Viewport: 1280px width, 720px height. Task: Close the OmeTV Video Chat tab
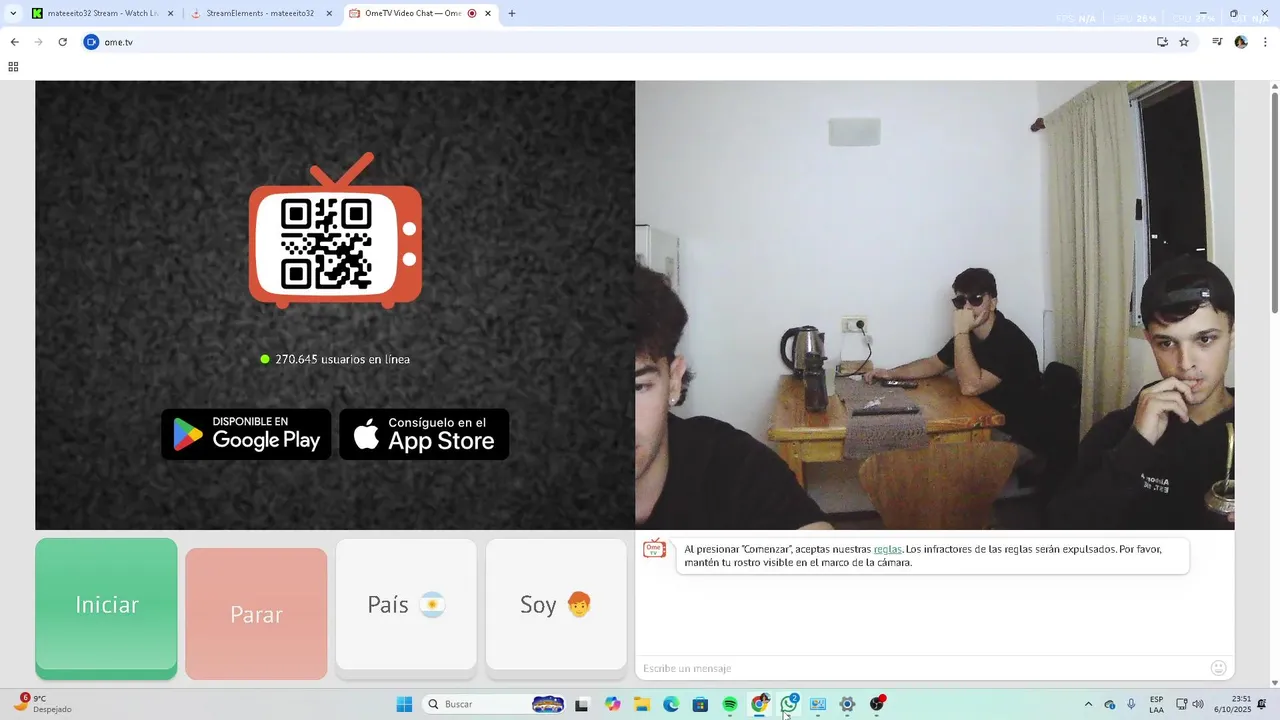(x=487, y=14)
